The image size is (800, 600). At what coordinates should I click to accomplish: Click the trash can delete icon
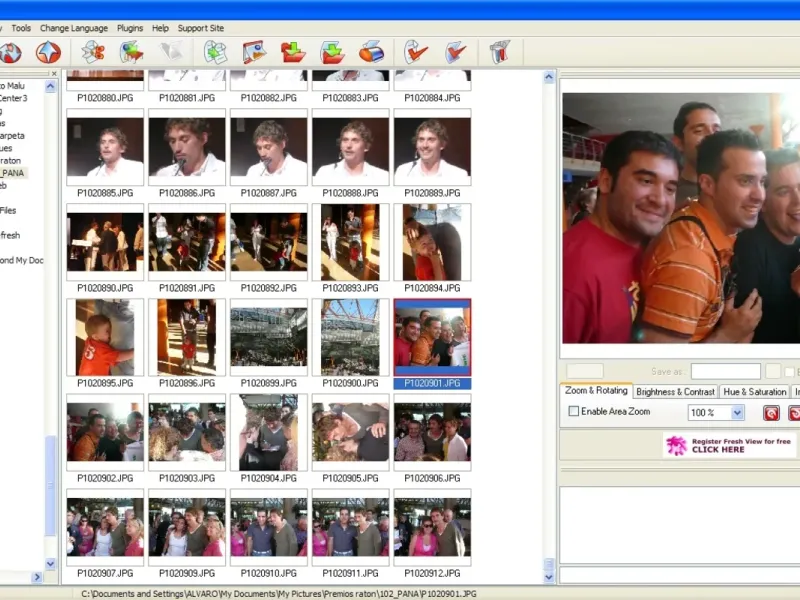[x=500, y=52]
